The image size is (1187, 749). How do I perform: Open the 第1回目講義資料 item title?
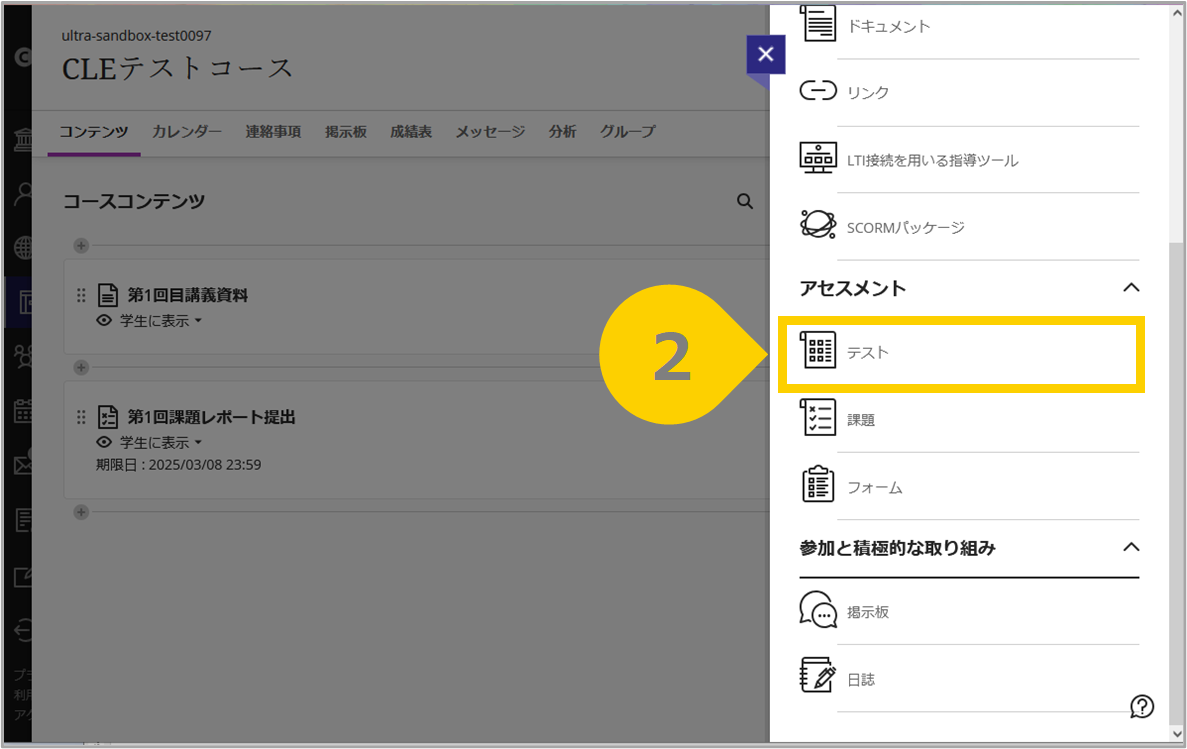click(187, 295)
